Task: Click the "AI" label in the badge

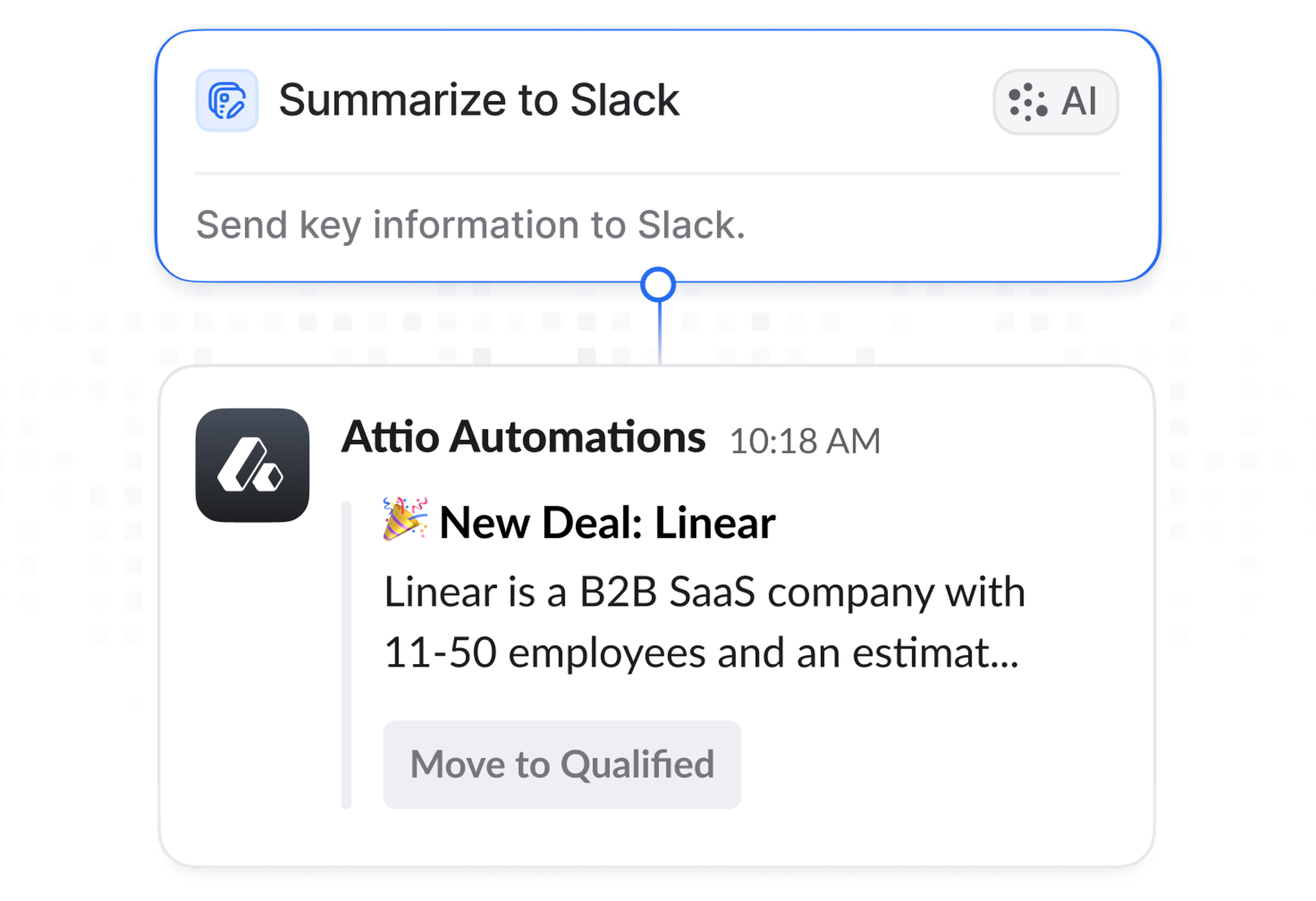Action: pos(1079,102)
